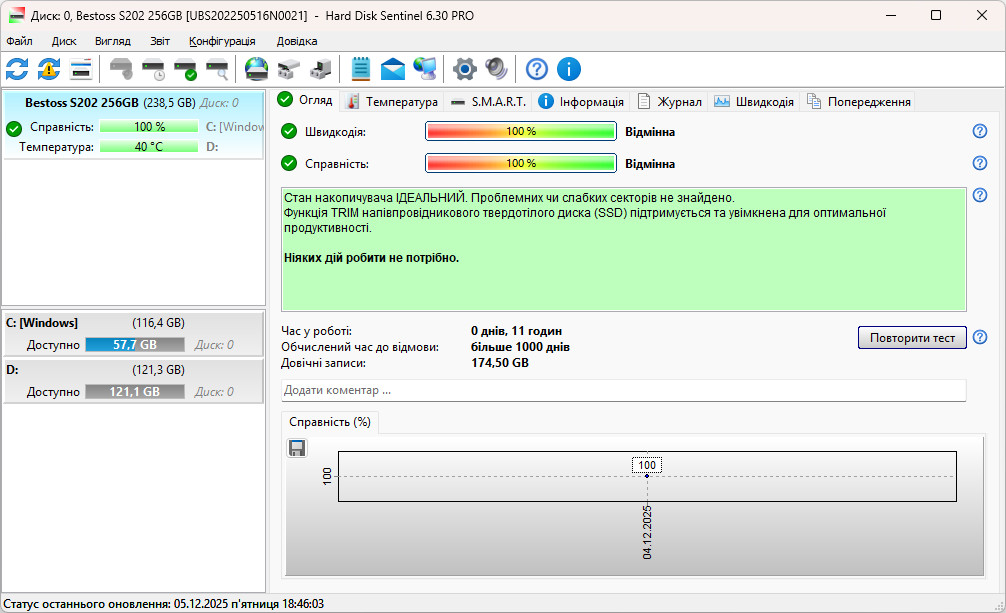This screenshot has height=613, width=1006.
Task: Click the floppy save graph icon
Action: 297,448
